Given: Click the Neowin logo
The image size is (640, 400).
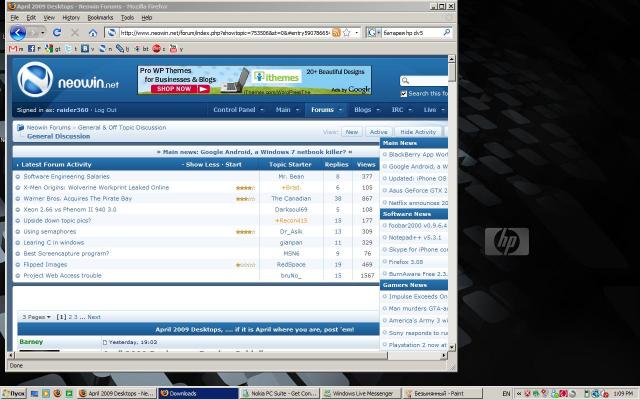Looking at the screenshot, I should point(68,80).
